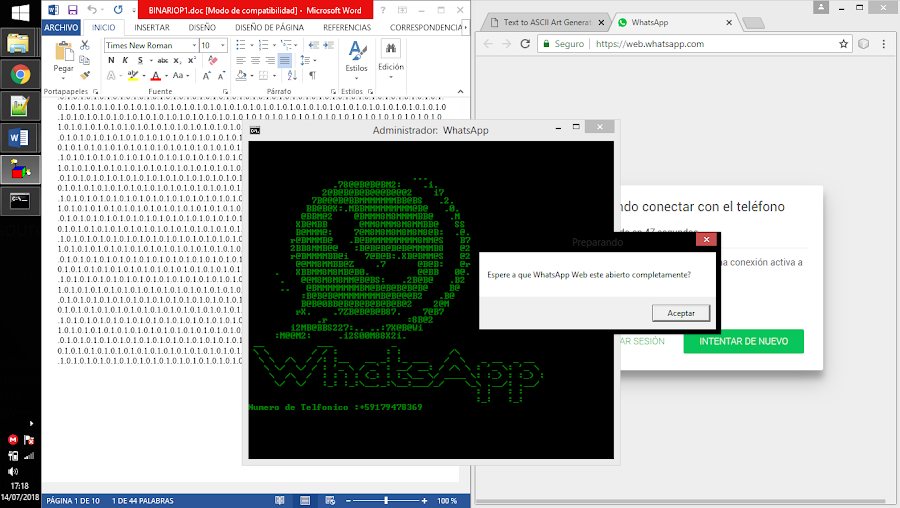
Task: Cut selection with the scissors icon
Action: [85, 45]
